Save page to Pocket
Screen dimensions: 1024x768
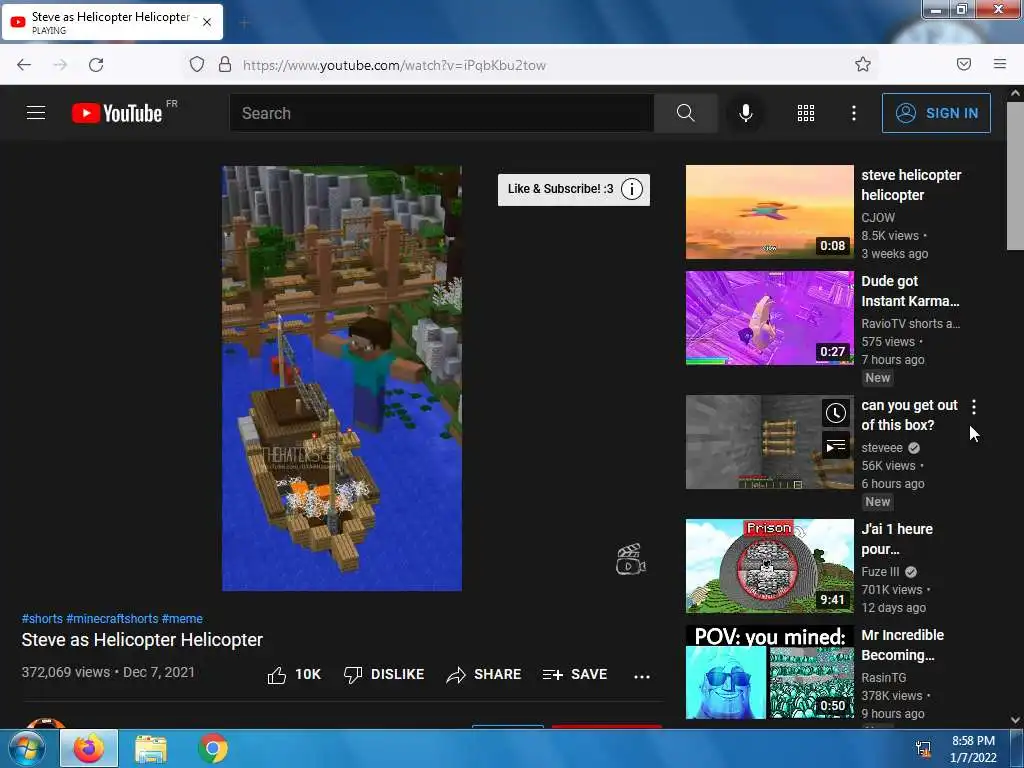click(963, 64)
